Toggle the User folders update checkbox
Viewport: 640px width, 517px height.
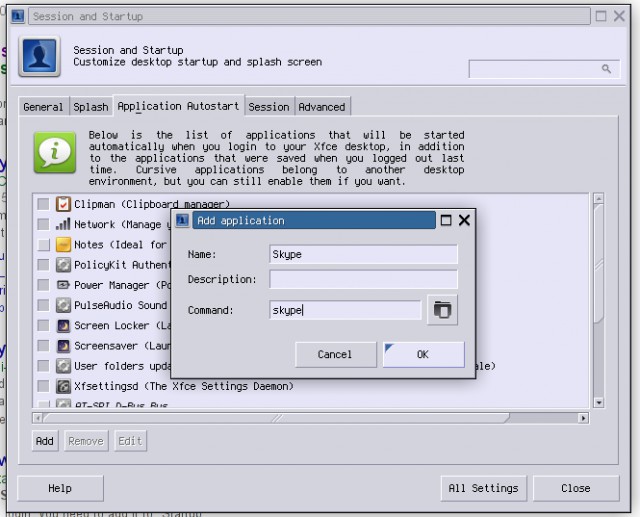tap(43, 366)
